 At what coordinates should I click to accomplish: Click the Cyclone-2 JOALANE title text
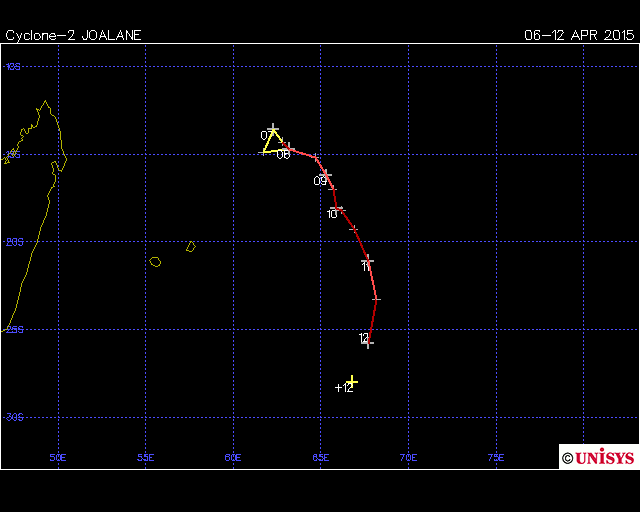(x=74, y=35)
